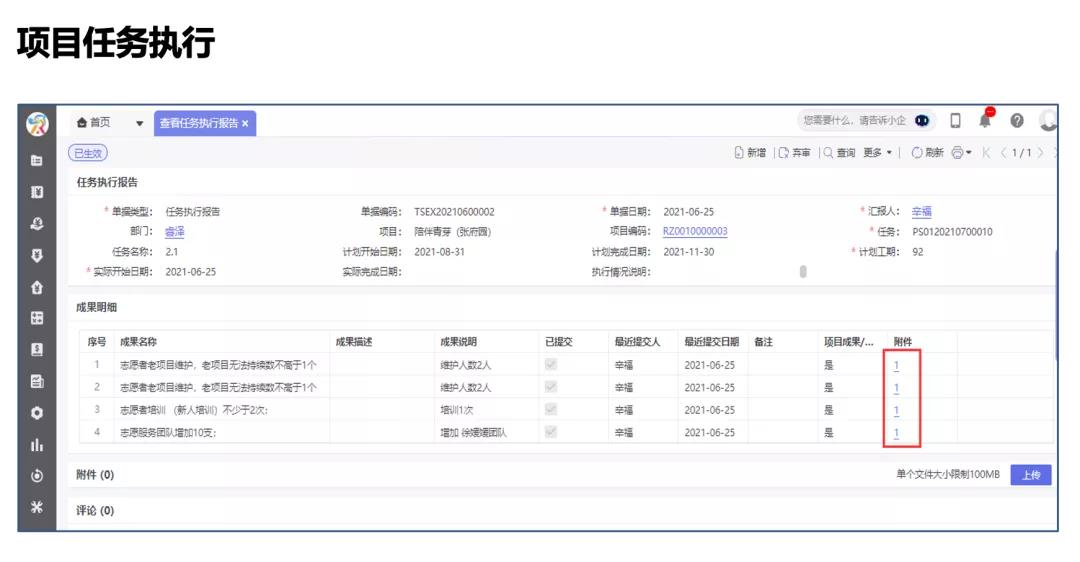
Task: Click the app logo at sidebar top
Action: [37, 123]
